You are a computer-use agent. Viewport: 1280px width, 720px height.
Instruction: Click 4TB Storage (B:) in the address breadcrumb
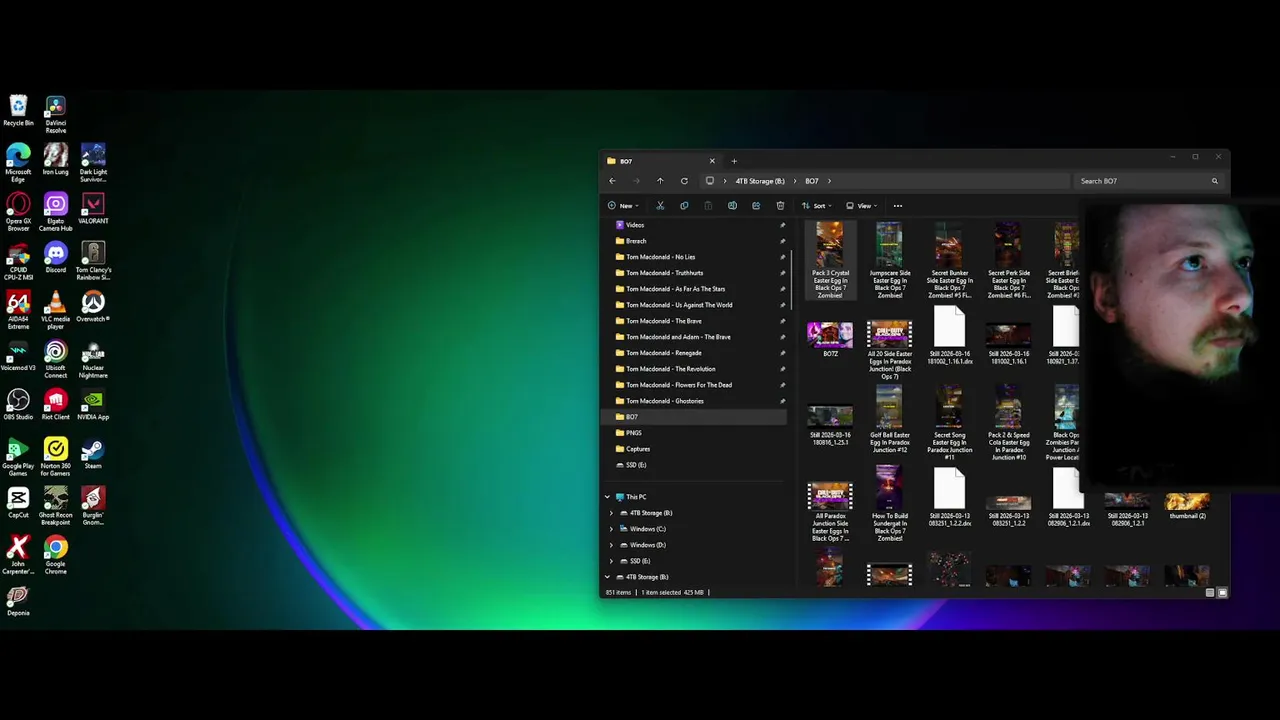[x=760, y=181]
